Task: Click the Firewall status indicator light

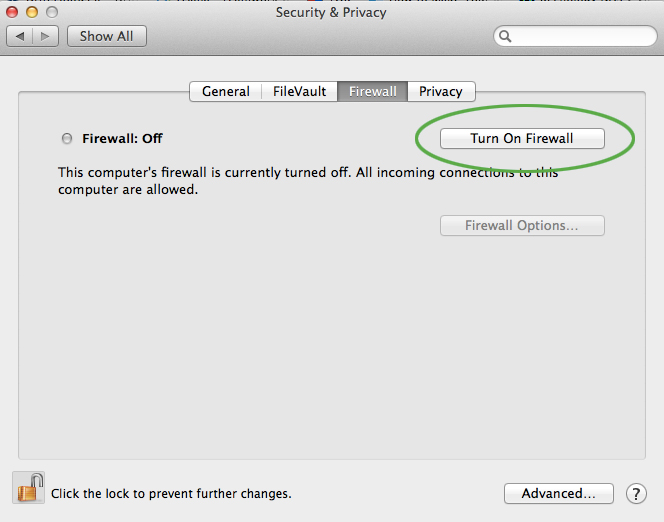Action: tap(67, 138)
